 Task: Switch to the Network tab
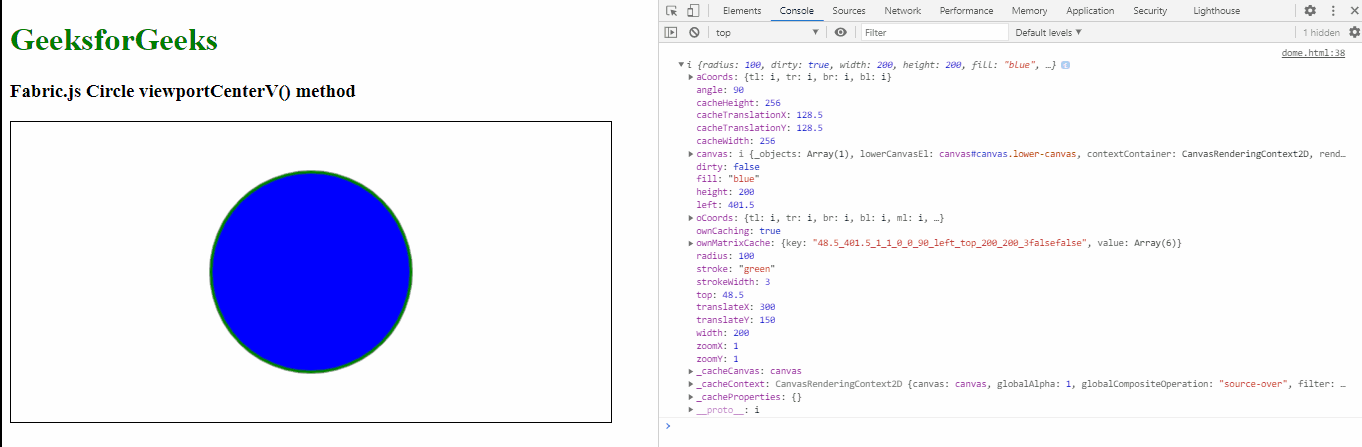click(903, 11)
